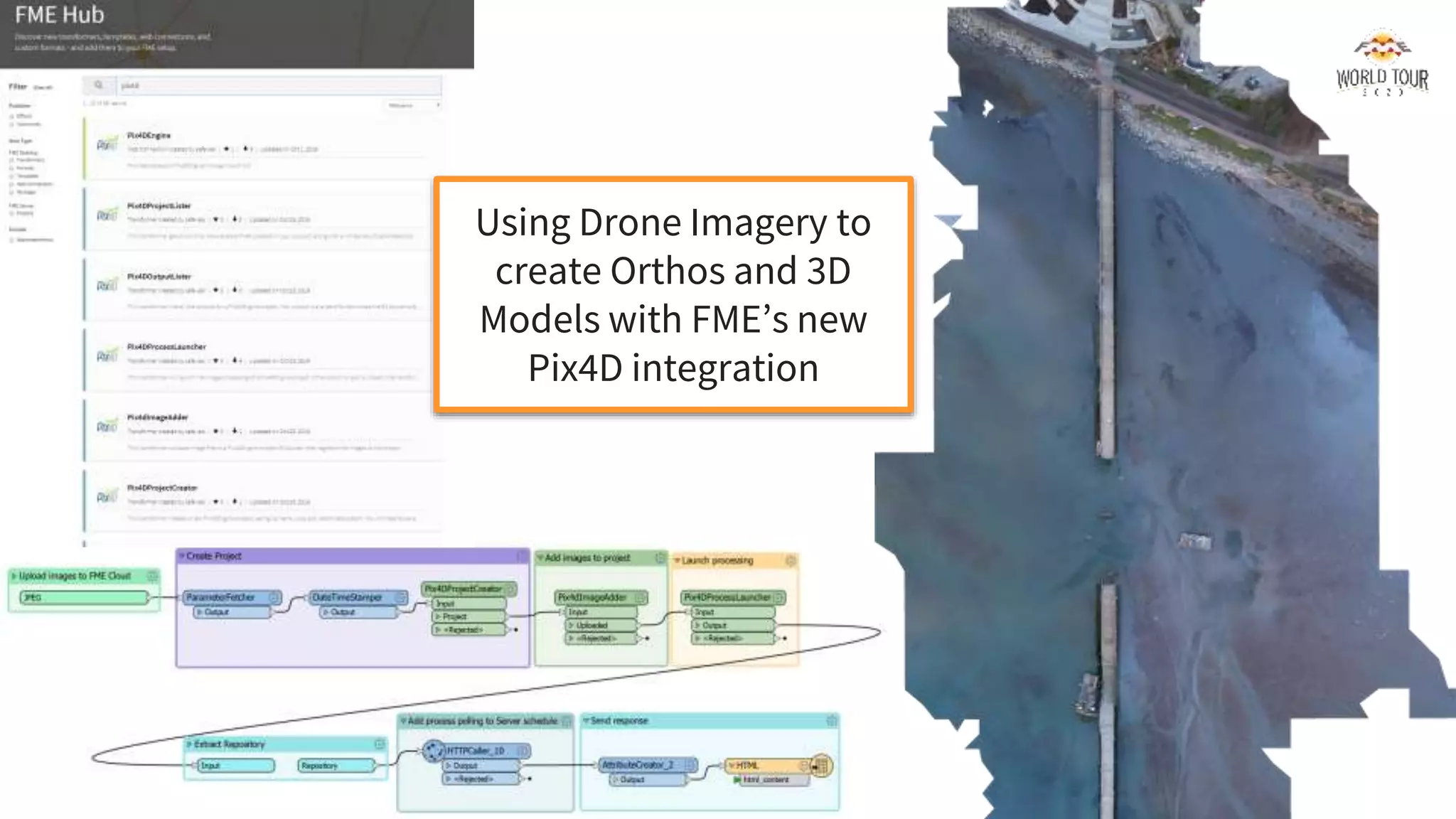Viewport: 1456px width, 819px height.
Task: Tick the Include deprecated items checkbox
Action: pos(11,240)
